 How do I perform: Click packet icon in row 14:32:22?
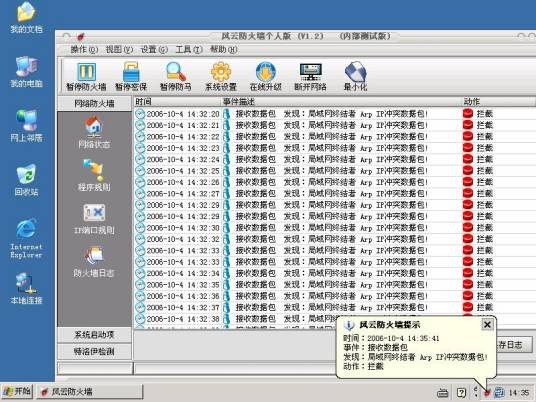[x=226, y=136]
